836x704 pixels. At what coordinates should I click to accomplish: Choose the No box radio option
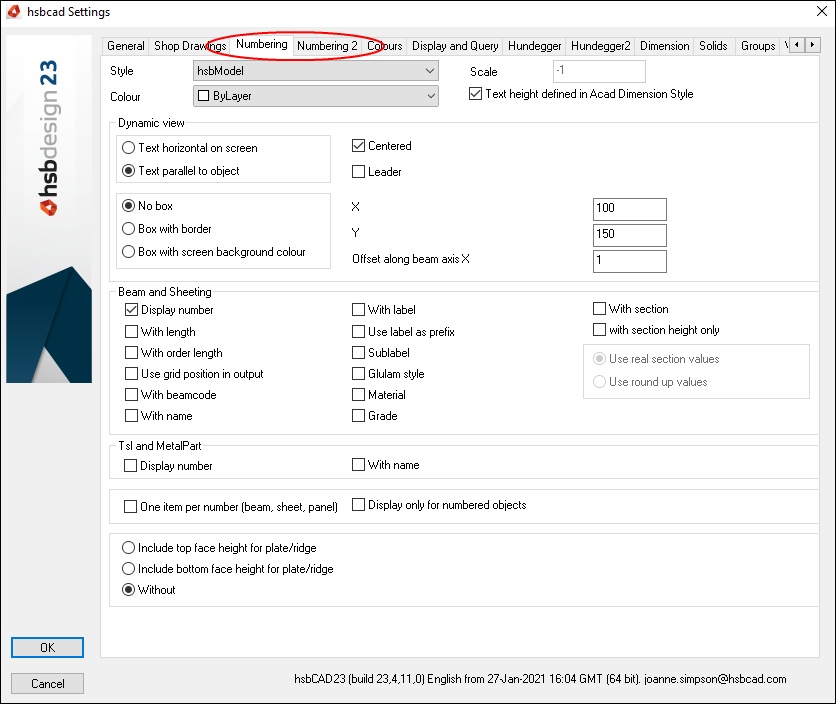[147, 205]
